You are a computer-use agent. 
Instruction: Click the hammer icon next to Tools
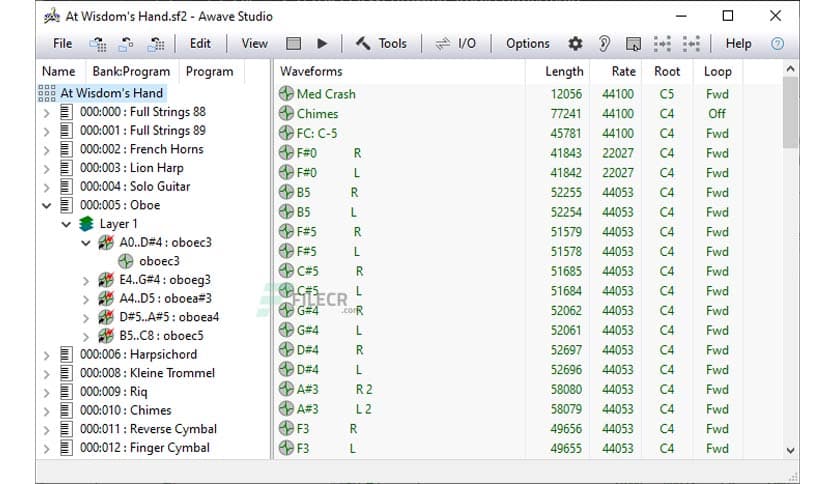coord(363,43)
